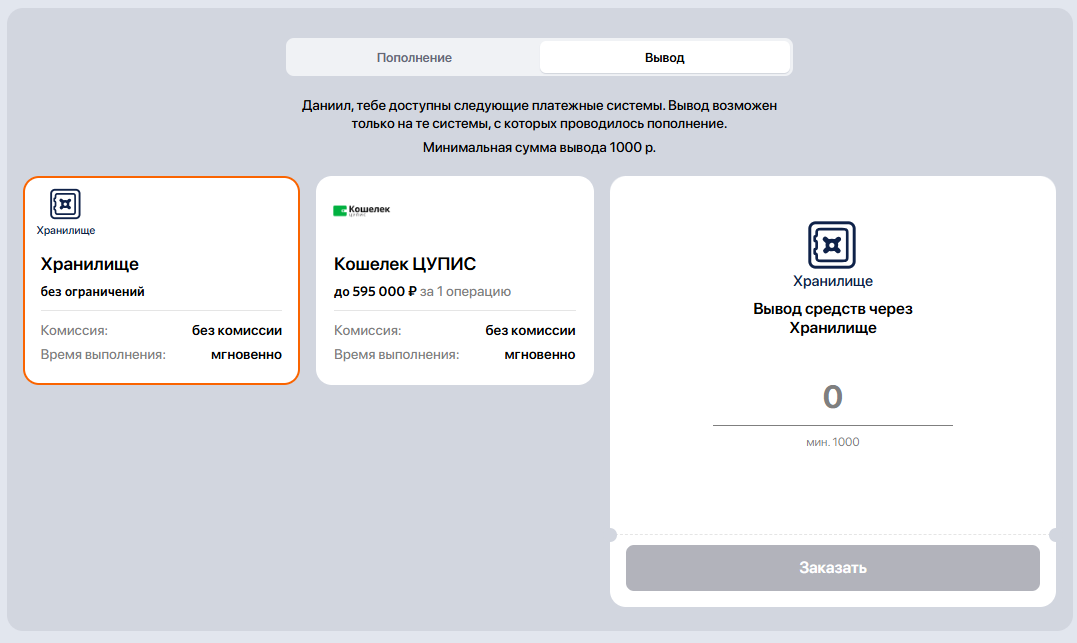Choose the Кошелек ЦУПИС payment method title

(x=404, y=264)
